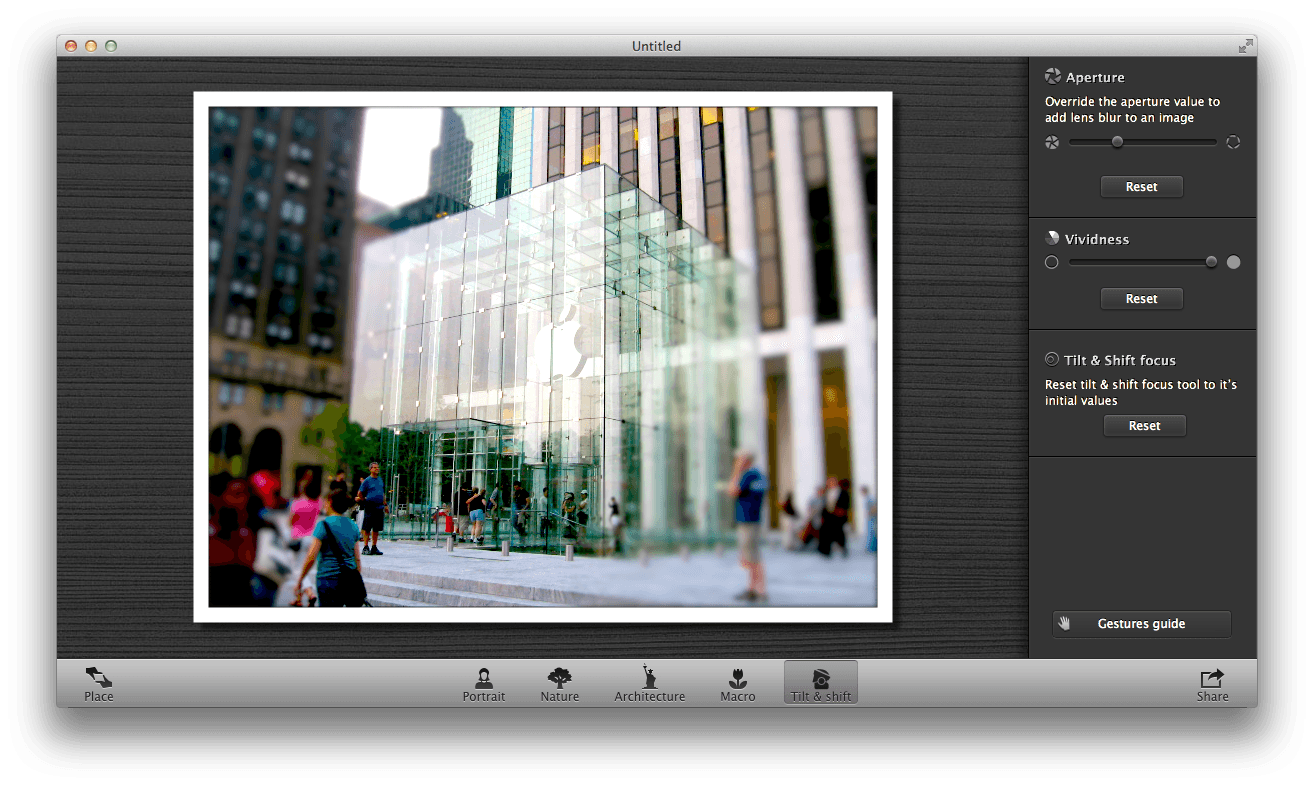Image resolution: width=1314 pixels, height=786 pixels.
Task: Click the Aperture slider handle
Action: [1117, 142]
